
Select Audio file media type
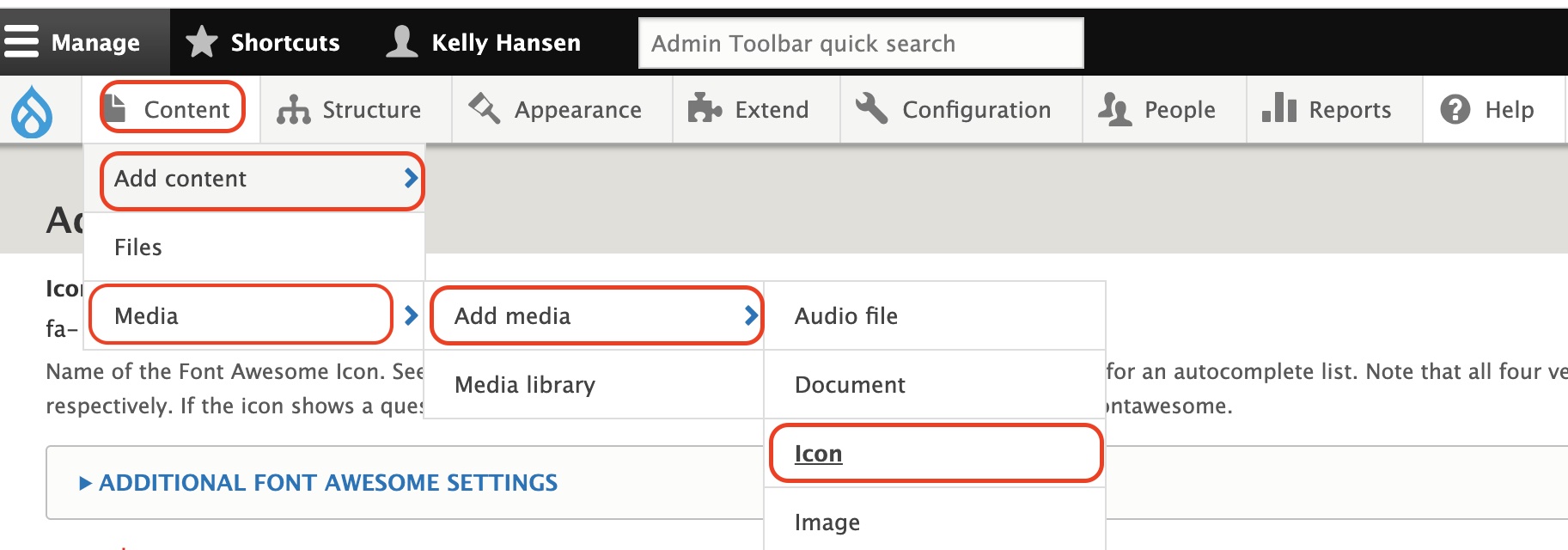[846, 316]
